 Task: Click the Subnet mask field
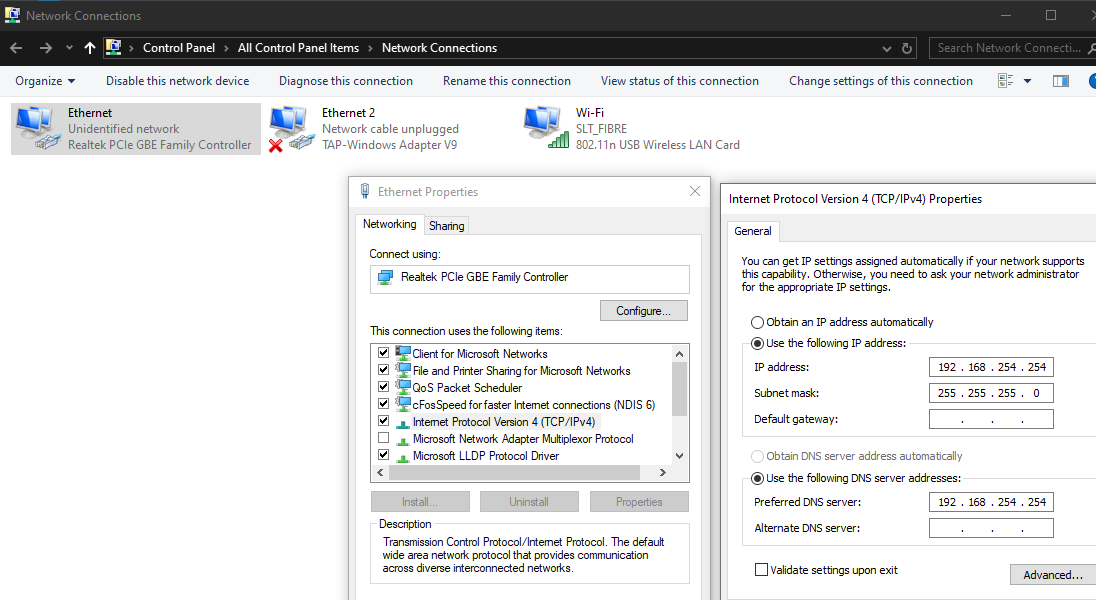click(991, 393)
